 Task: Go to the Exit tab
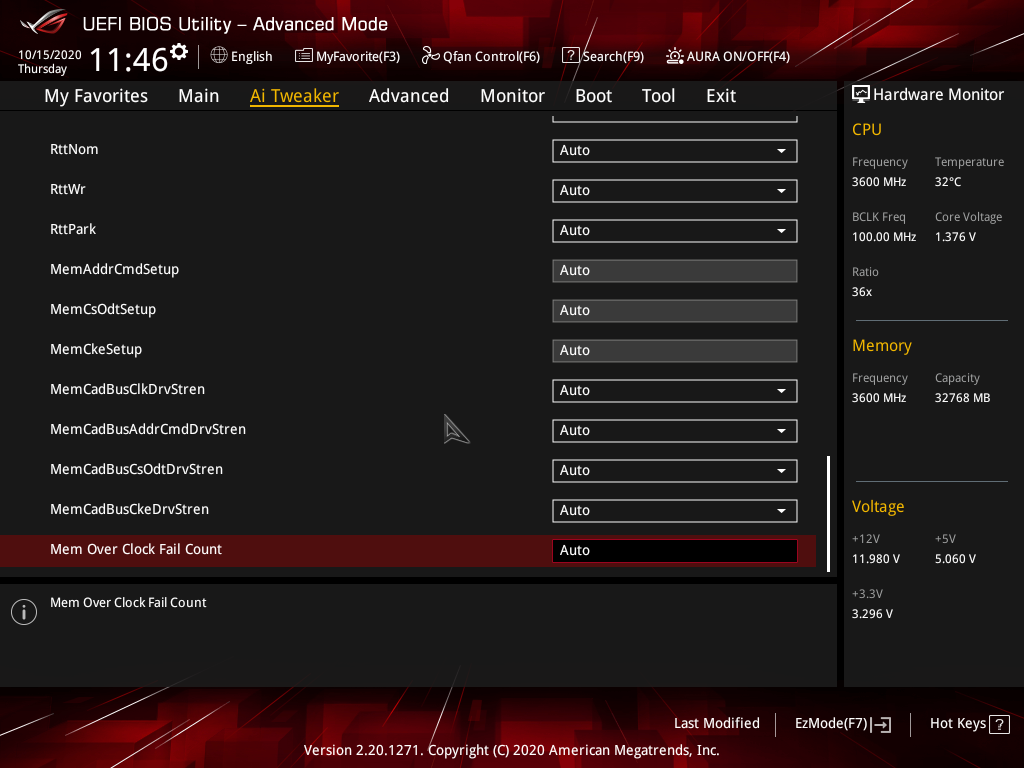[x=721, y=95]
